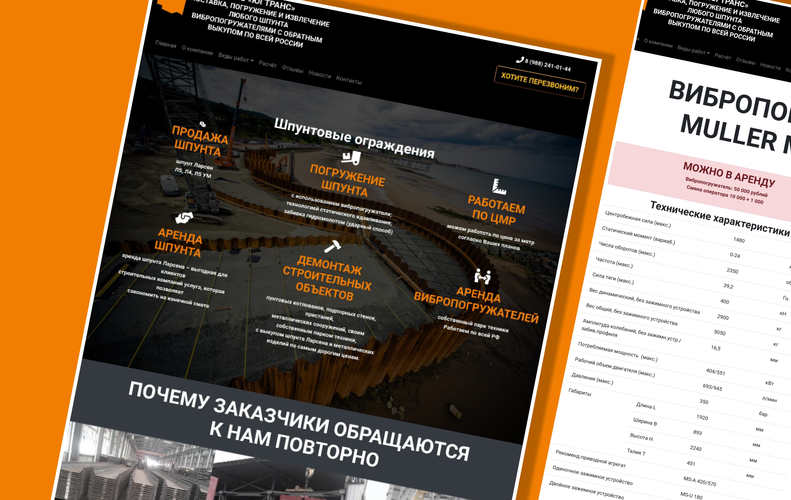Expand Виды работ dropdown on the right page

click(x=693, y=51)
